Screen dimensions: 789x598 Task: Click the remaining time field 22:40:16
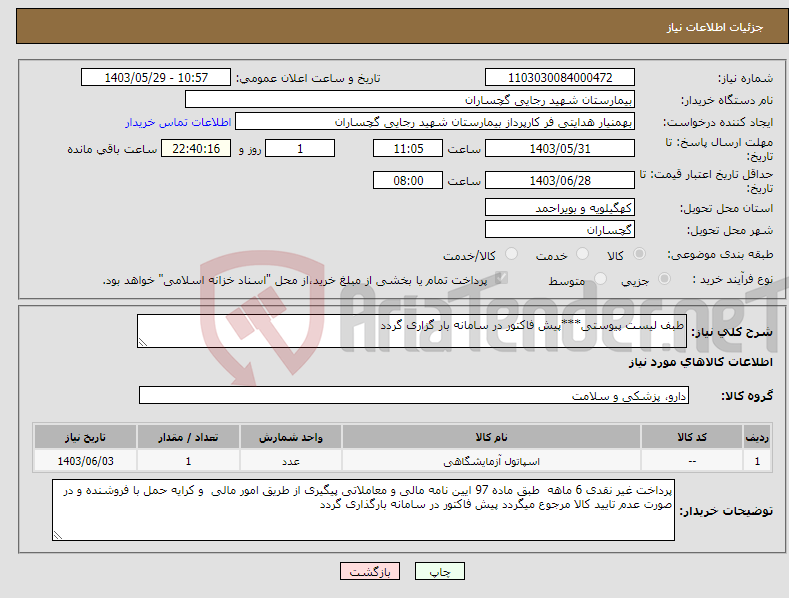[x=196, y=148]
